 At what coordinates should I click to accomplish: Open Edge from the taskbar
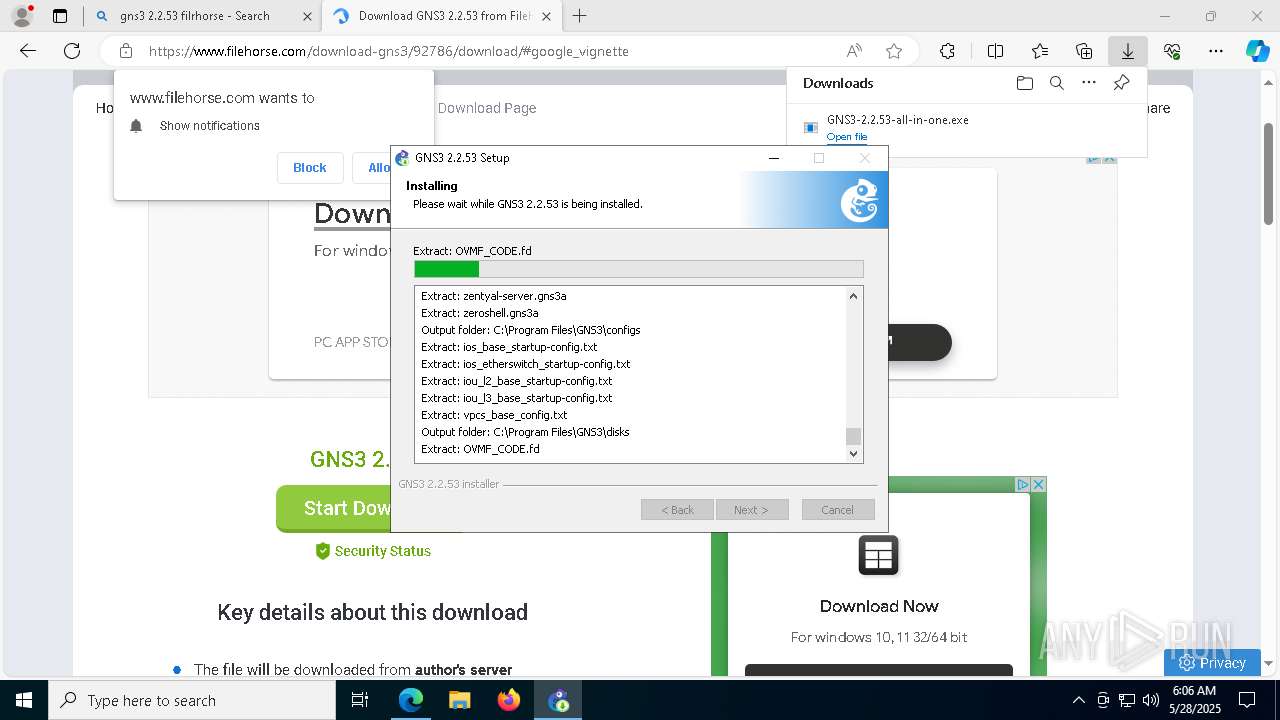point(411,700)
